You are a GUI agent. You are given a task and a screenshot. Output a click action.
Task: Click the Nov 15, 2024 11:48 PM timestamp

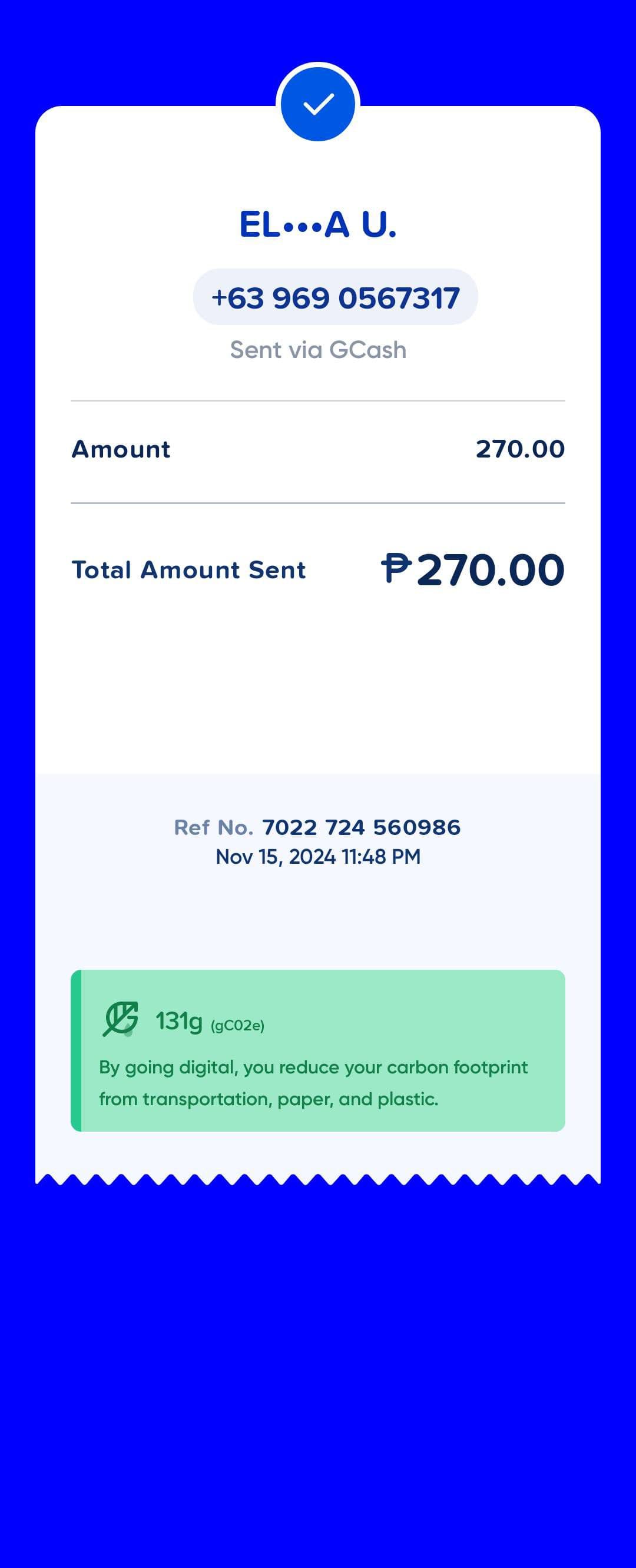(x=317, y=857)
